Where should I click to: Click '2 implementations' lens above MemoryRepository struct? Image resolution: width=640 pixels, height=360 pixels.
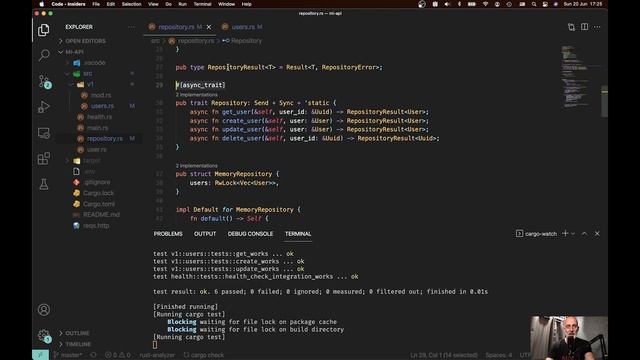197,165
